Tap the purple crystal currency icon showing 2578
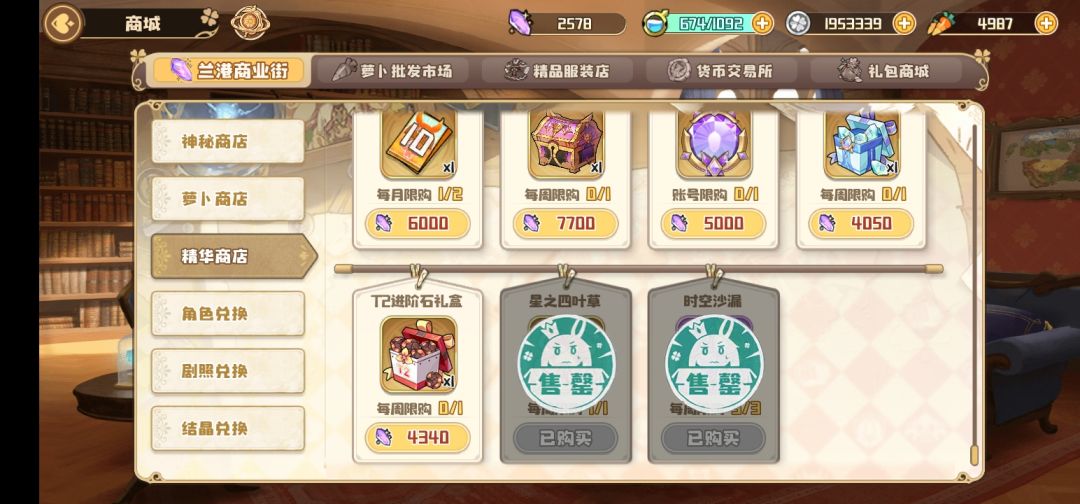This screenshot has width=1080, height=504. click(x=519, y=23)
